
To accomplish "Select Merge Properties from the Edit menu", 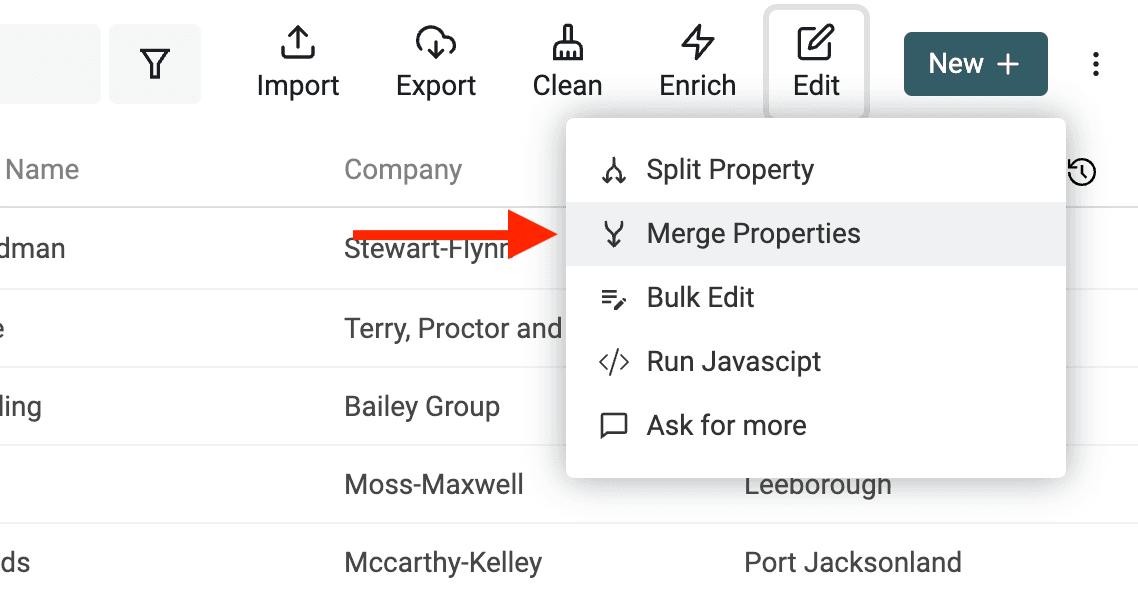I will 753,233.
